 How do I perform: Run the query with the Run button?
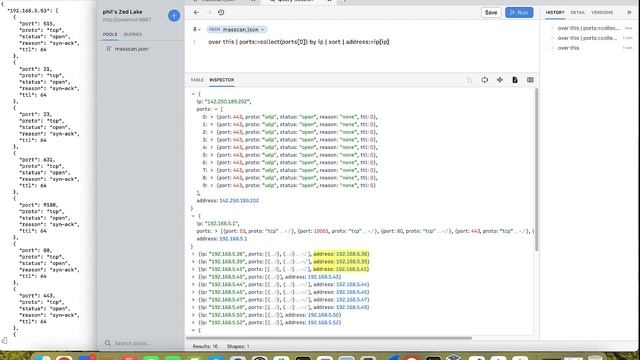pyautogui.click(x=519, y=13)
